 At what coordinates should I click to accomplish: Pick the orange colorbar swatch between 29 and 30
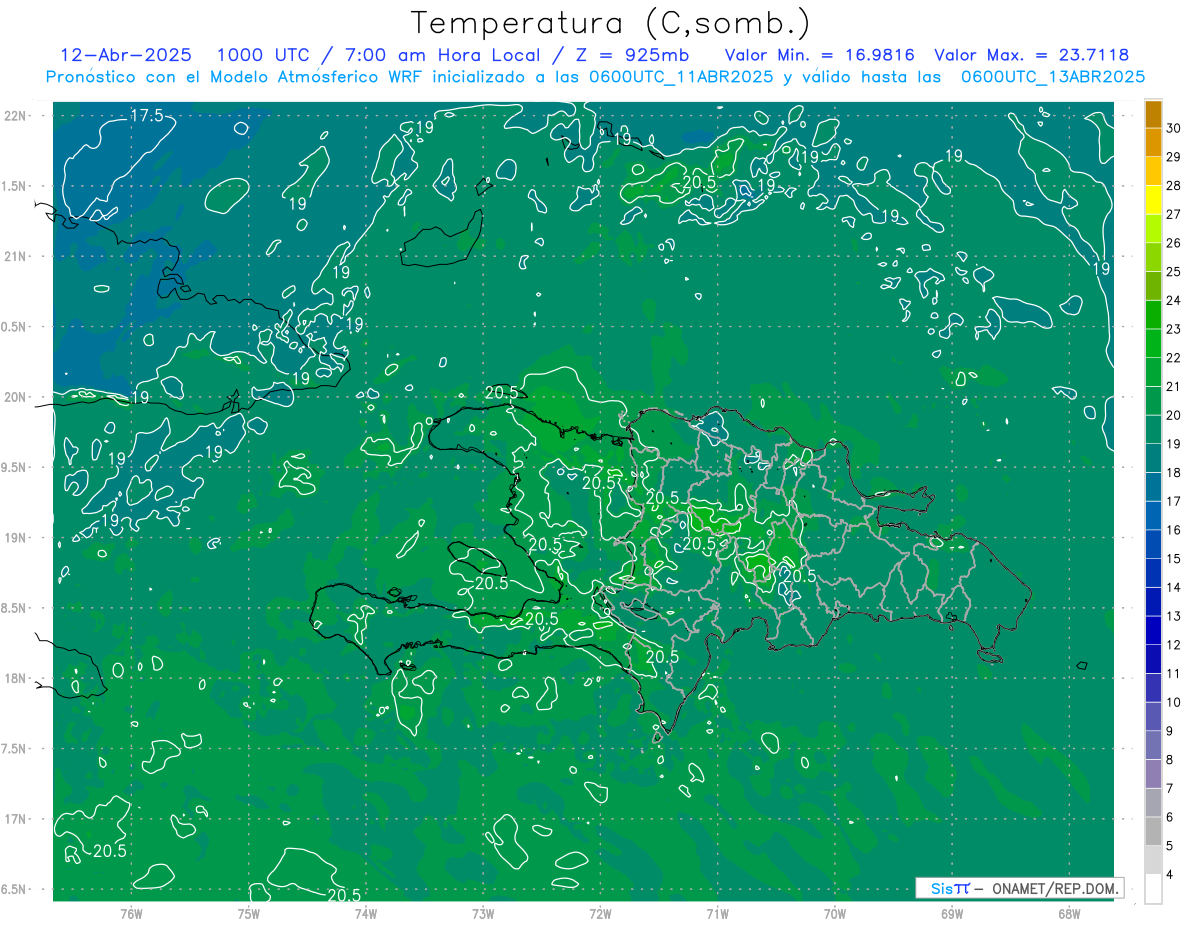click(x=1153, y=142)
